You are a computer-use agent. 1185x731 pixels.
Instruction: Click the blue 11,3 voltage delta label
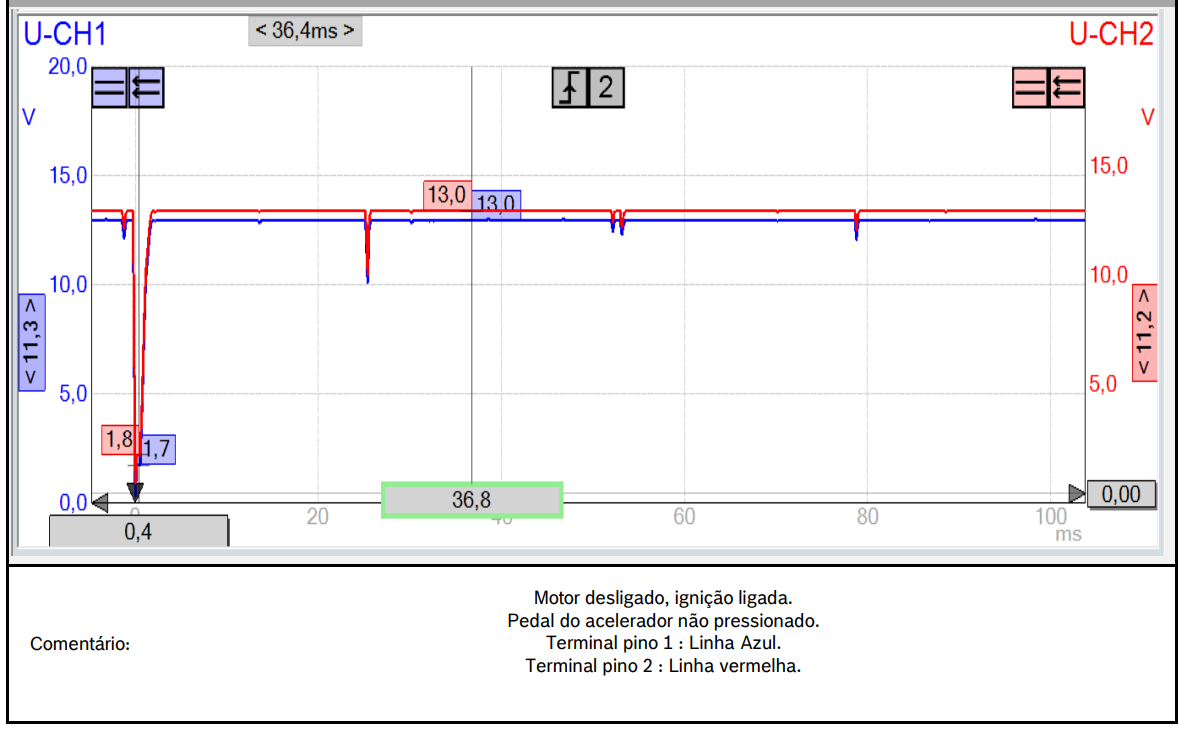click(x=32, y=341)
